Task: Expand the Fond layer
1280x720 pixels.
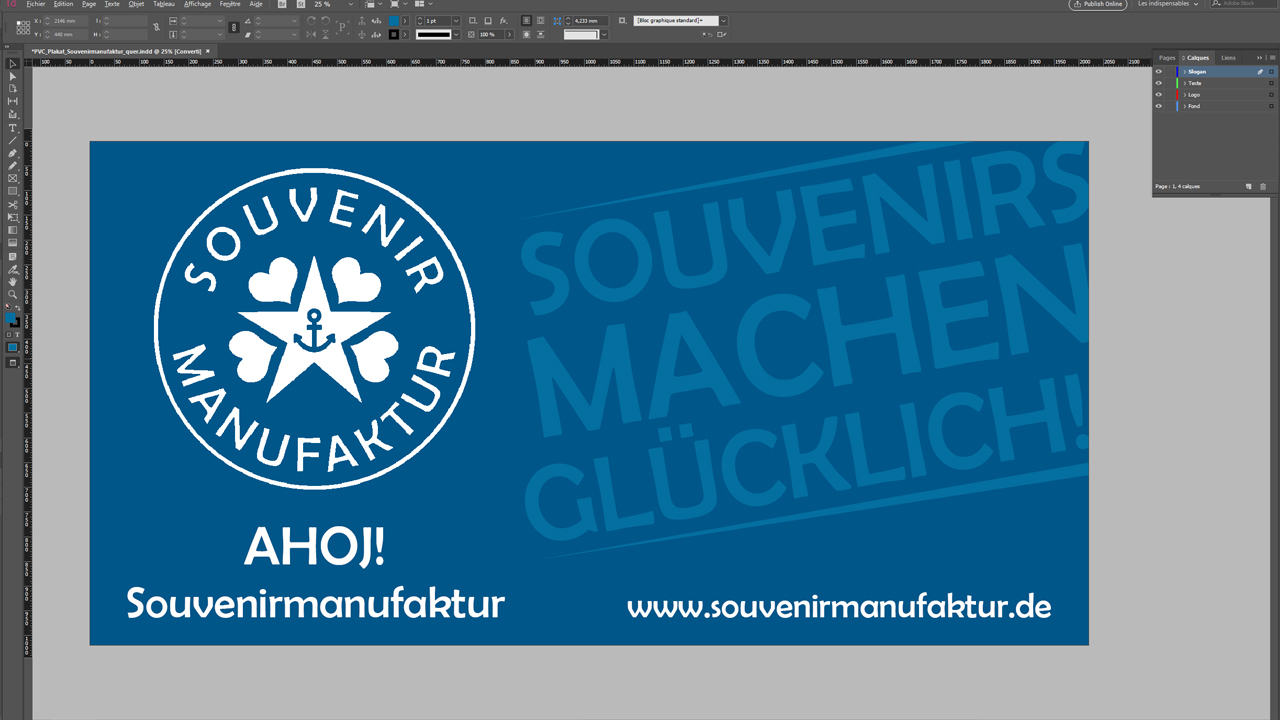Action: coord(1184,106)
